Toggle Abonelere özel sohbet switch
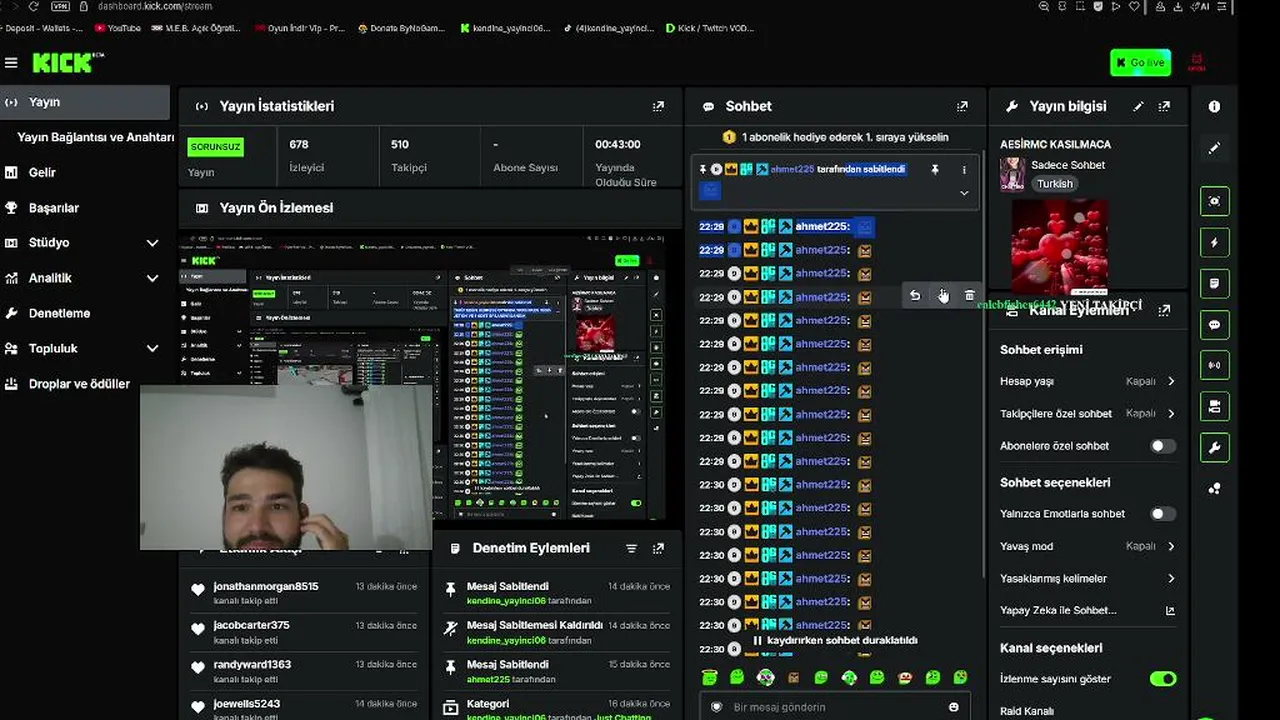 pyautogui.click(x=1162, y=446)
